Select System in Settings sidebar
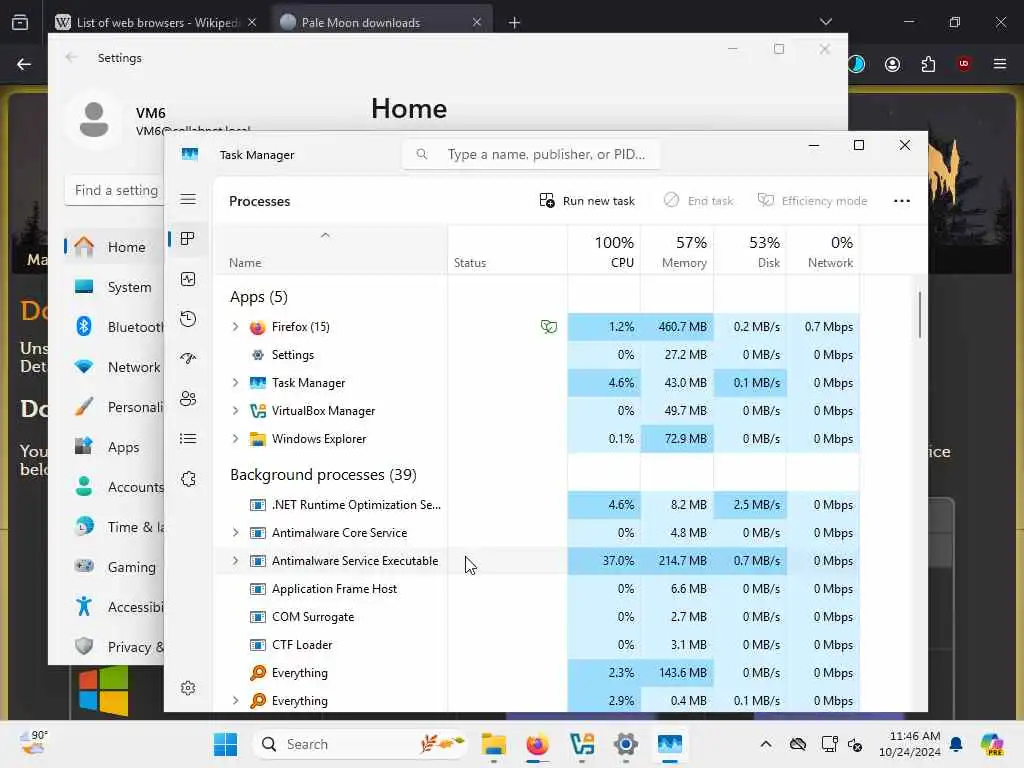The width and height of the screenshot is (1024, 768). pos(114,287)
